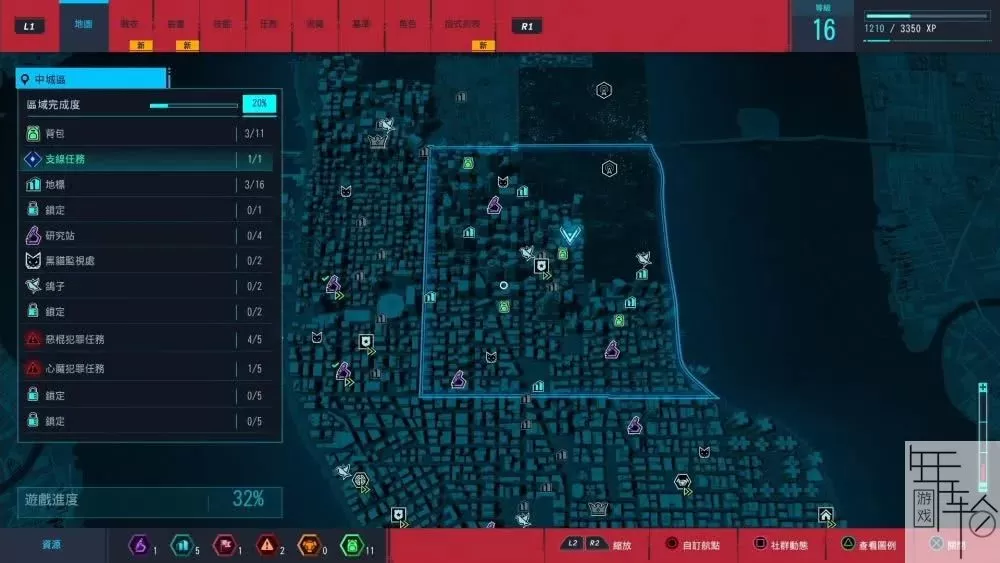Image resolution: width=1000 pixels, height=563 pixels.
Task: Click the 鴿子 pigeon icon in list
Action: pyautogui.click(x=32, y=287)
